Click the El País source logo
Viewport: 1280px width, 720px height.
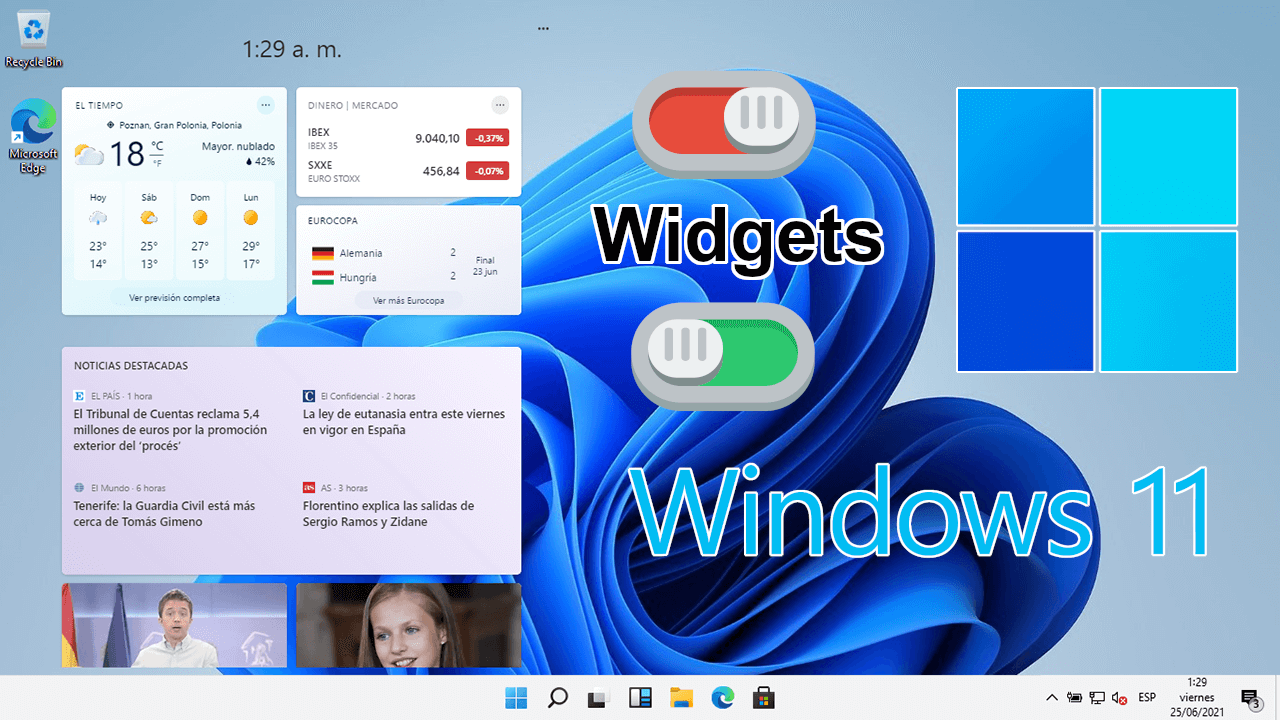pos(79,396)
